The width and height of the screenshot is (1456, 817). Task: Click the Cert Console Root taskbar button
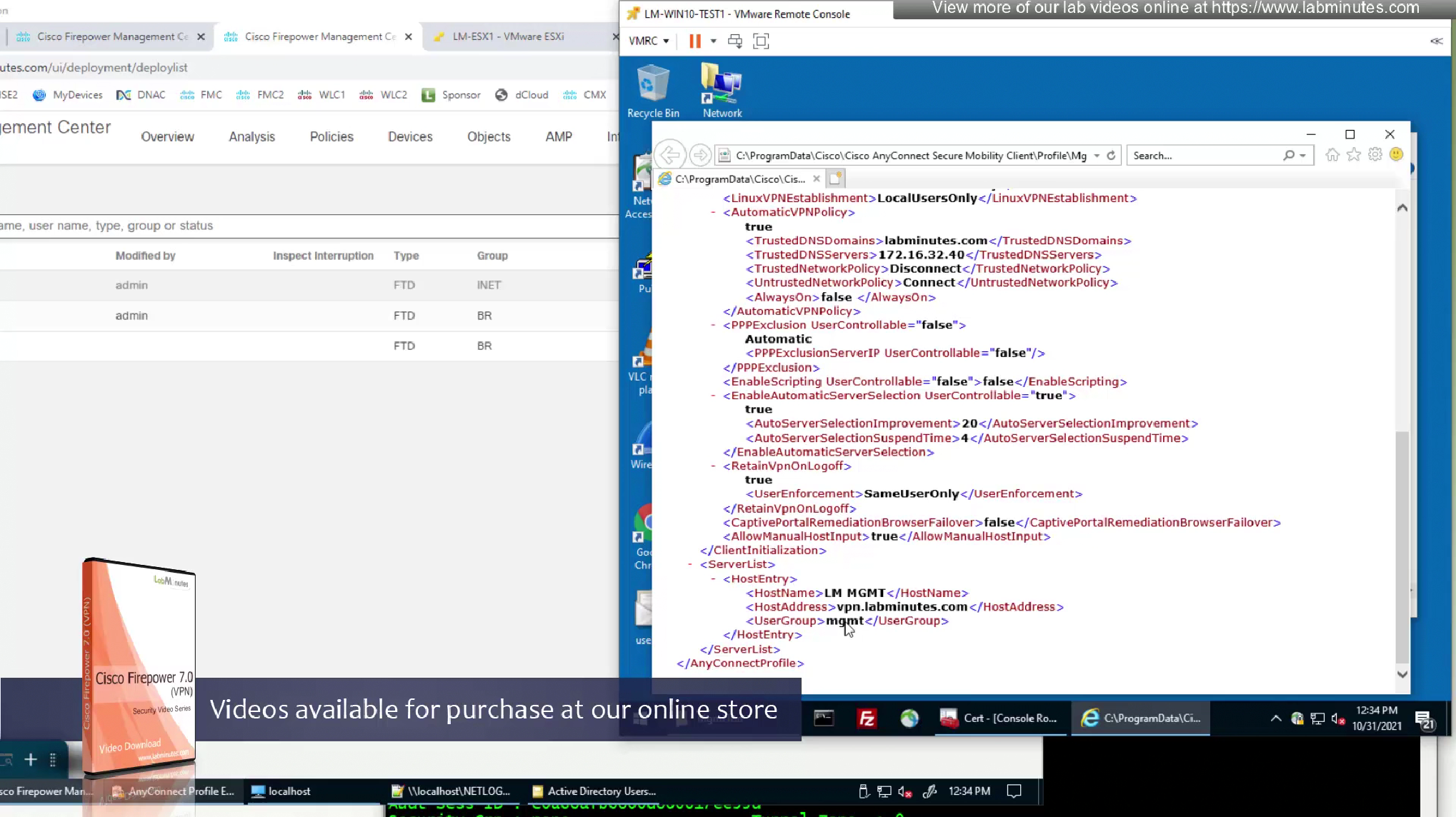click(998, 718)
